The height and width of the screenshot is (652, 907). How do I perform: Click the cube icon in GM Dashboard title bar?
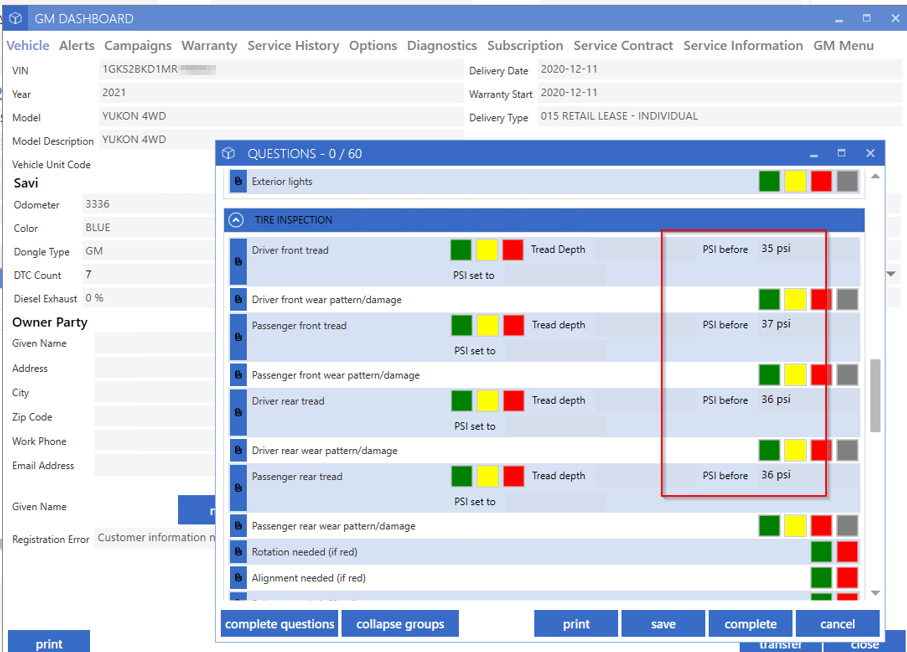16,19
